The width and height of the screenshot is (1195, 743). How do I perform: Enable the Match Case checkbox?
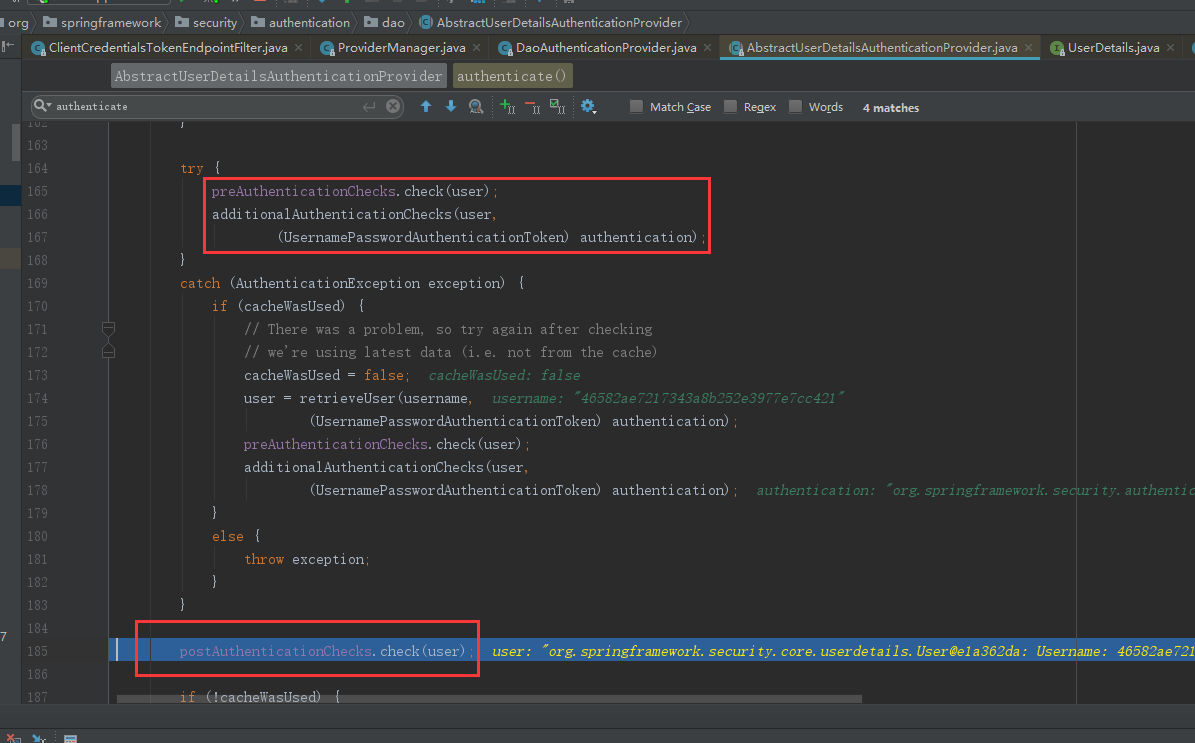(x=637, y=107)
